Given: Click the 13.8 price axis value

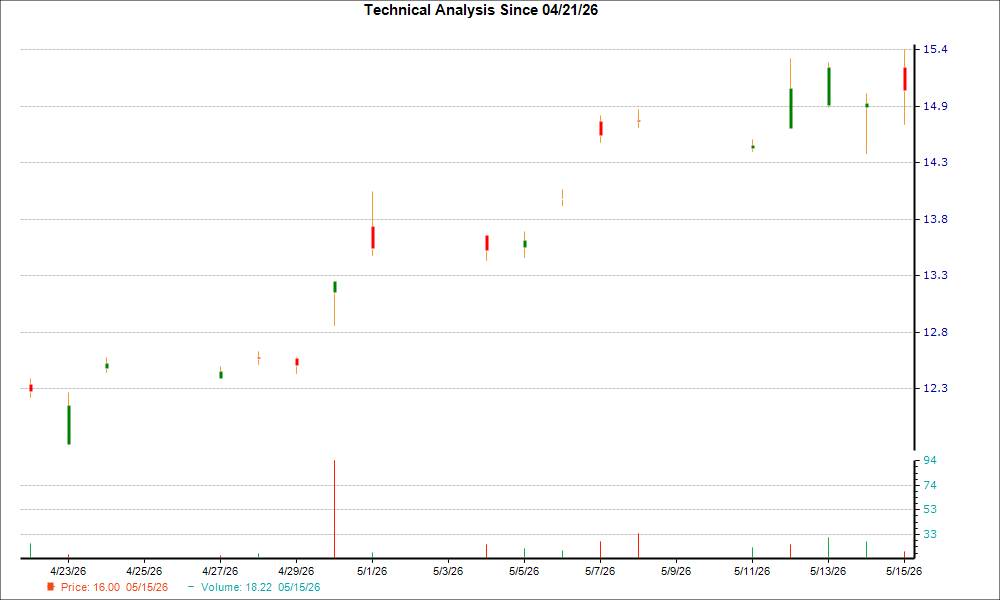Looking at the screenshot, I should point(935,219).
